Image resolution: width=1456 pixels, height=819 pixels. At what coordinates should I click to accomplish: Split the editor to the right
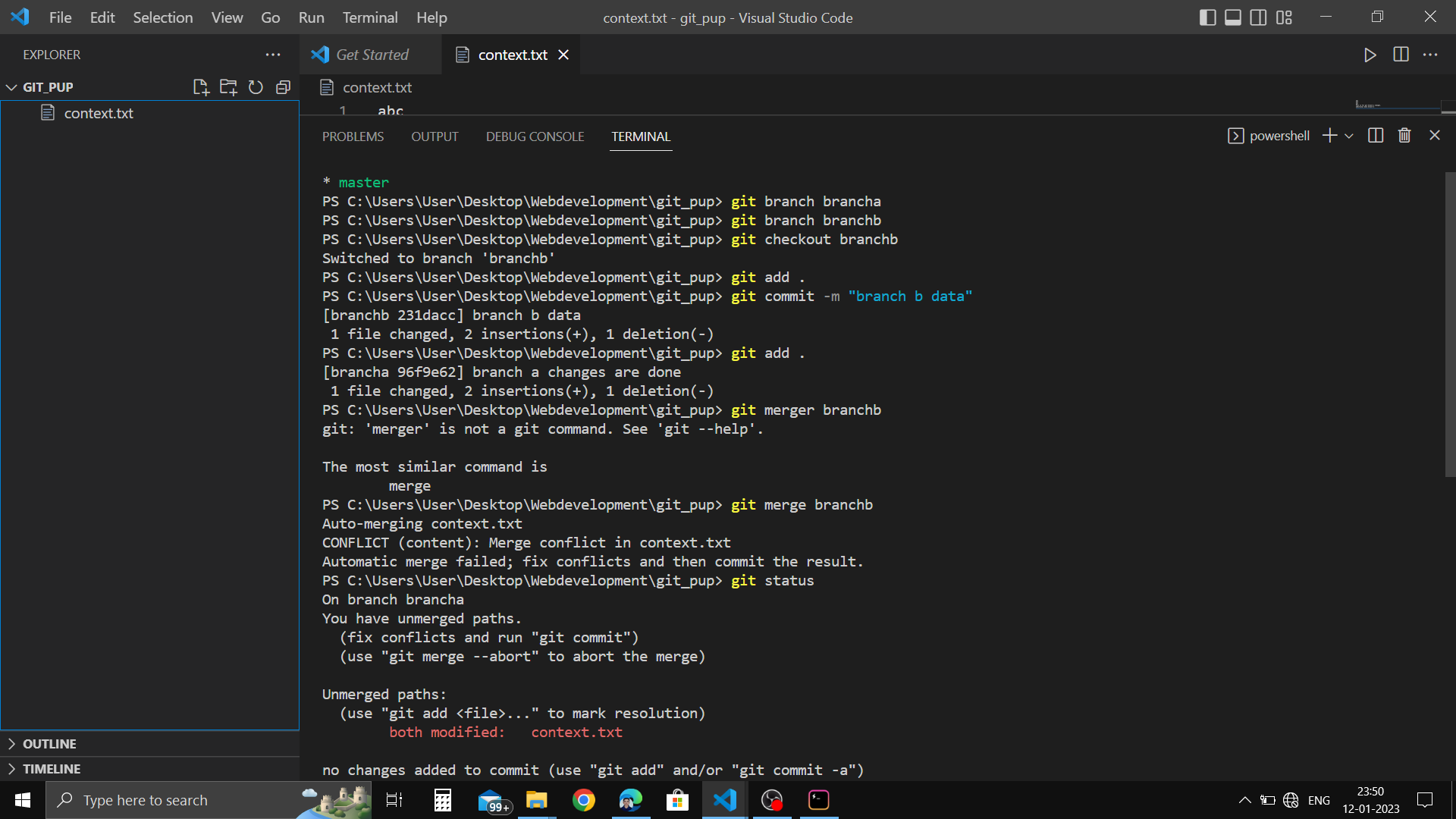pyautogui.click(x=1401, y=55)
